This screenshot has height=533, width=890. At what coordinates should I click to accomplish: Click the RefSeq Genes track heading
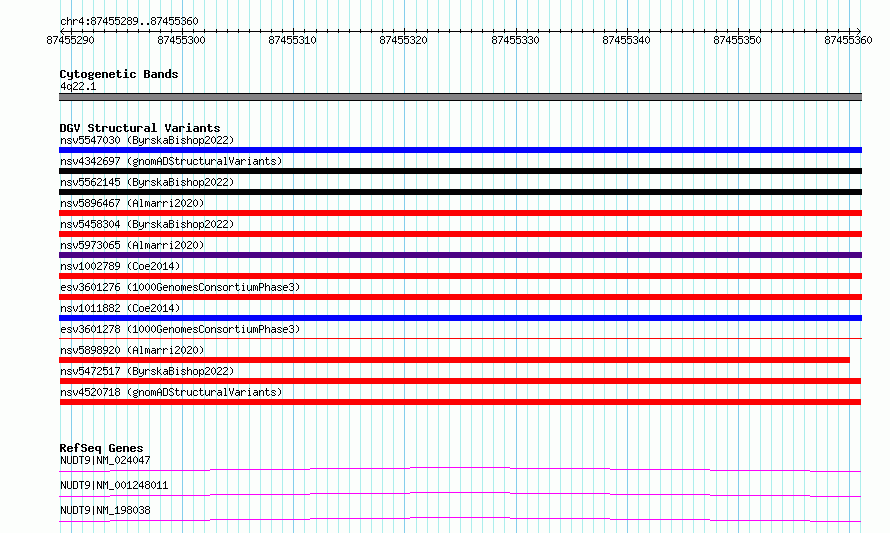101,448
